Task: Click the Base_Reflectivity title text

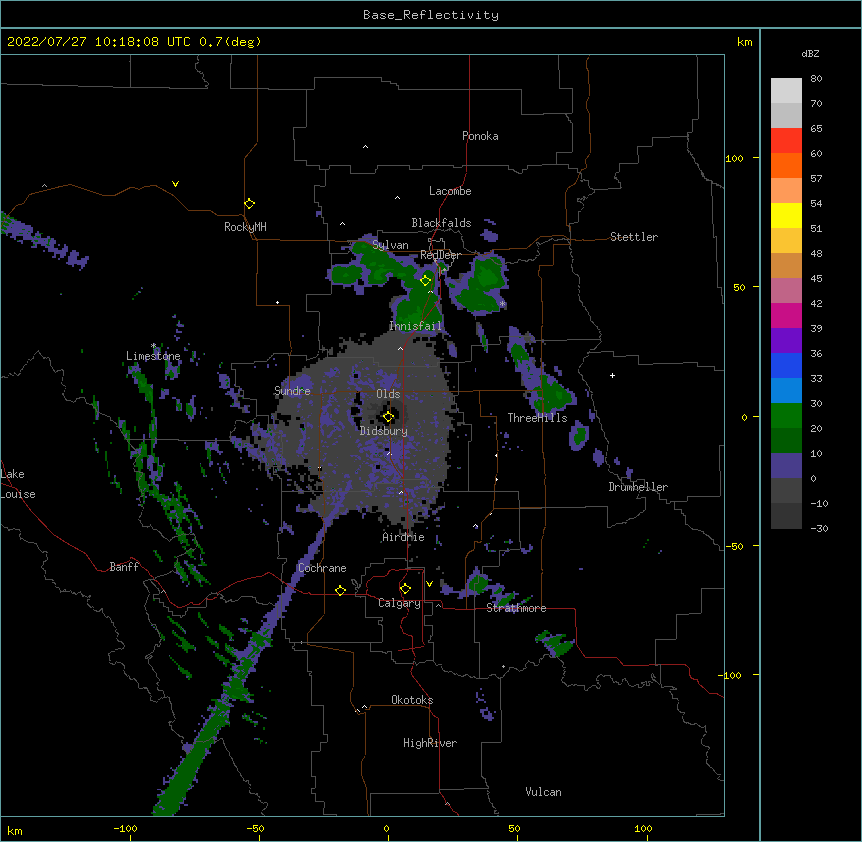Action: click(x=430, y=15)
